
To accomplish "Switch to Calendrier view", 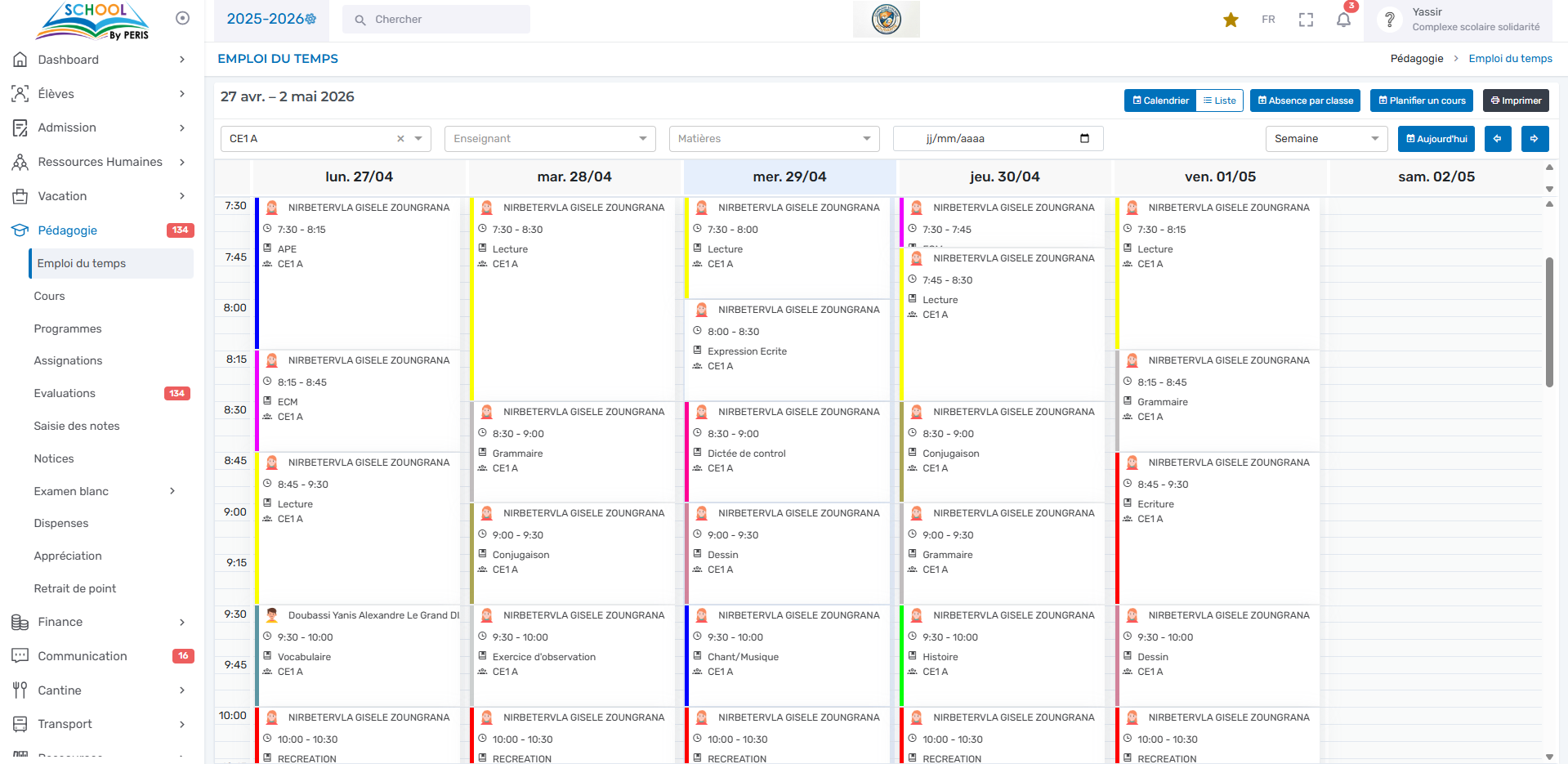I will 1160,101.
